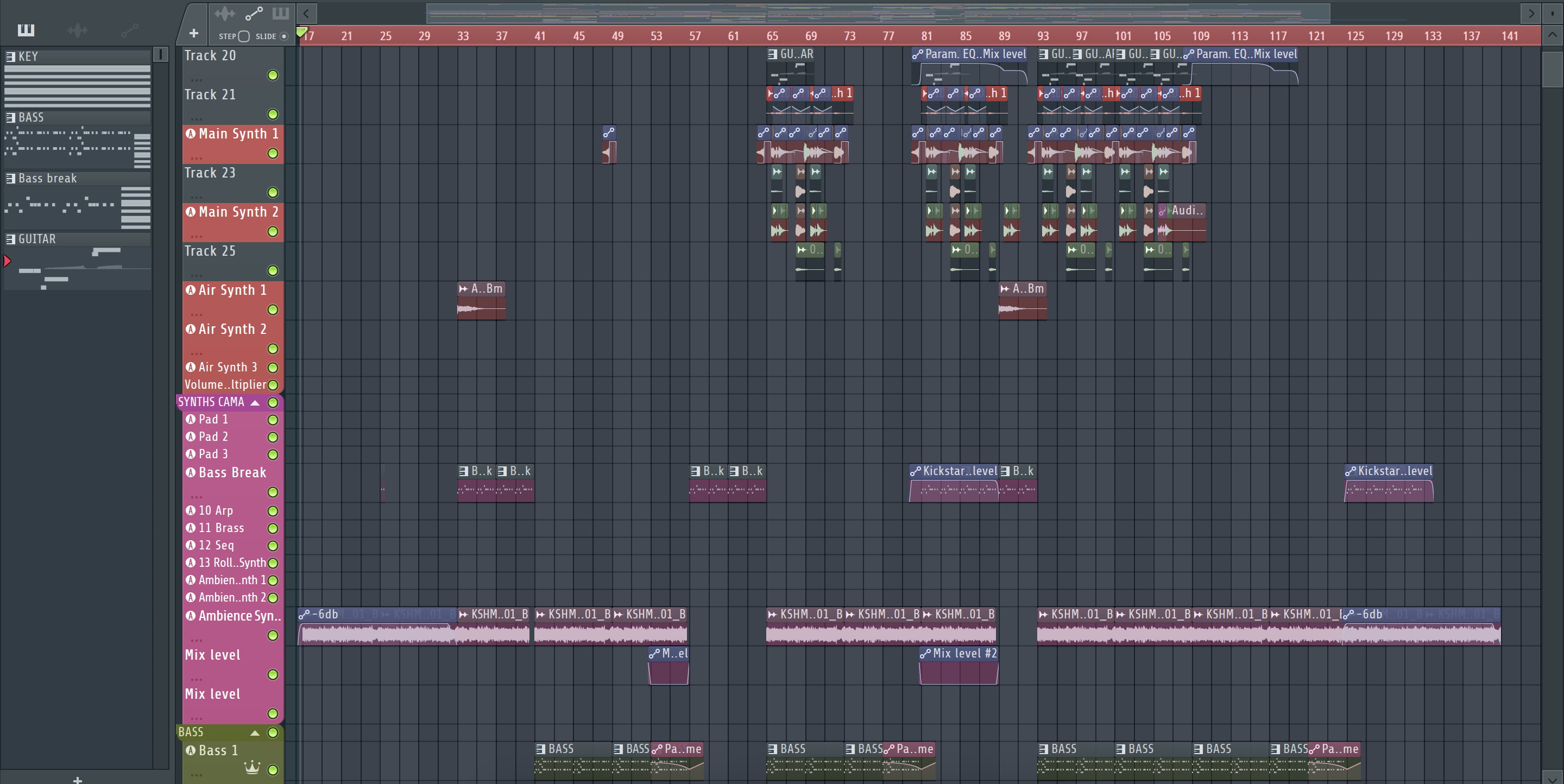Click the vertical scroll down arrow
Viewport: 1564px width, 784px height.
tap(1552, 777)
